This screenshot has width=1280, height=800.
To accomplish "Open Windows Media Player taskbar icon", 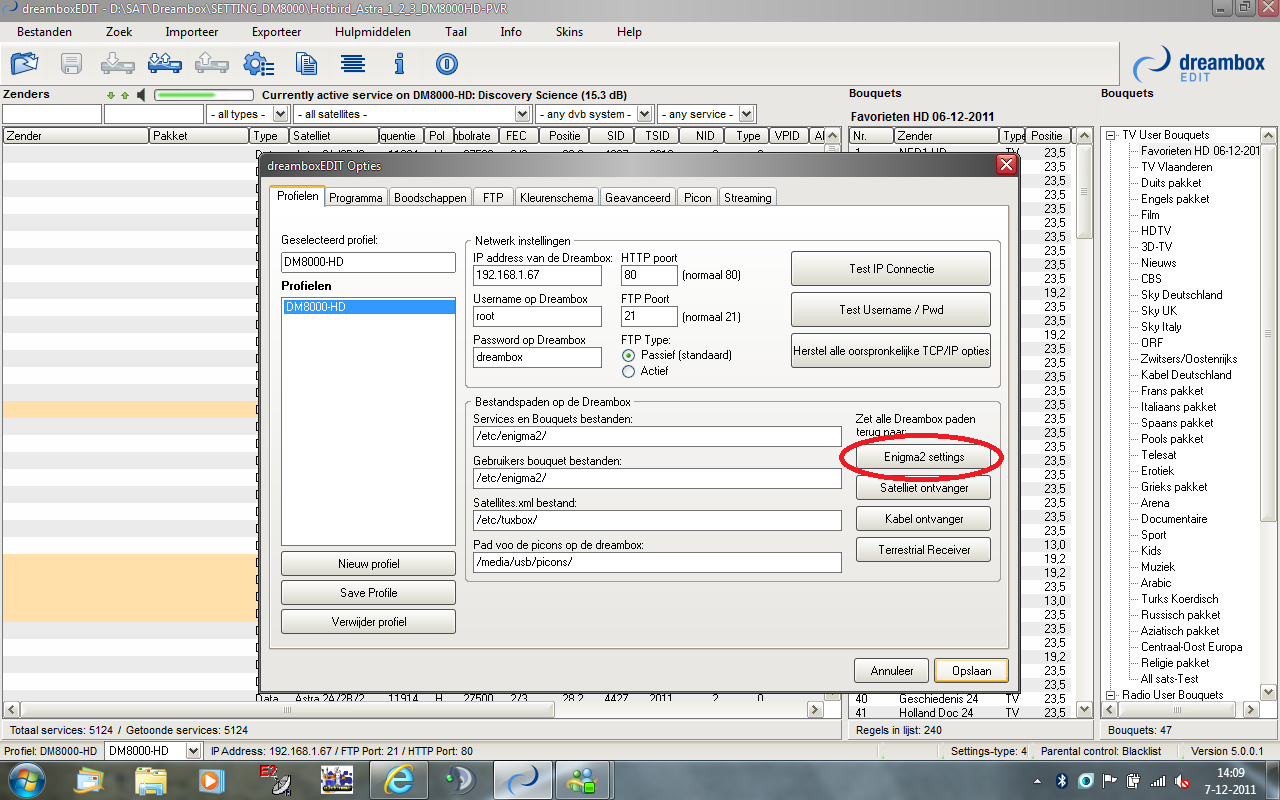I will [212, 779].
